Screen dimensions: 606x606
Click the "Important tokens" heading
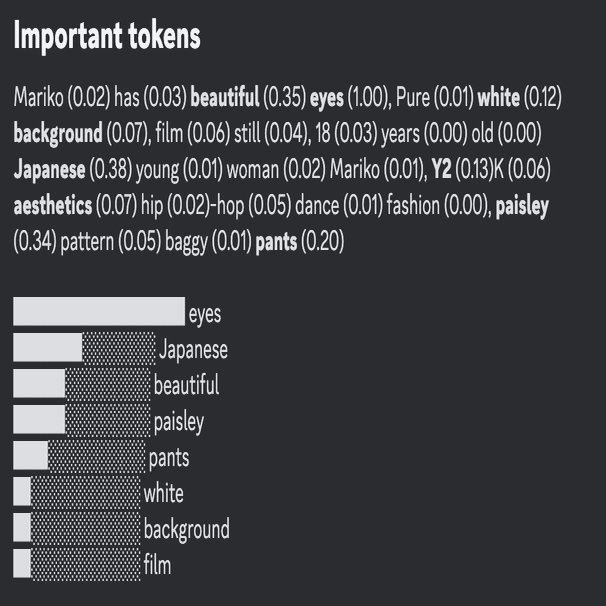(x=107, y=36)
